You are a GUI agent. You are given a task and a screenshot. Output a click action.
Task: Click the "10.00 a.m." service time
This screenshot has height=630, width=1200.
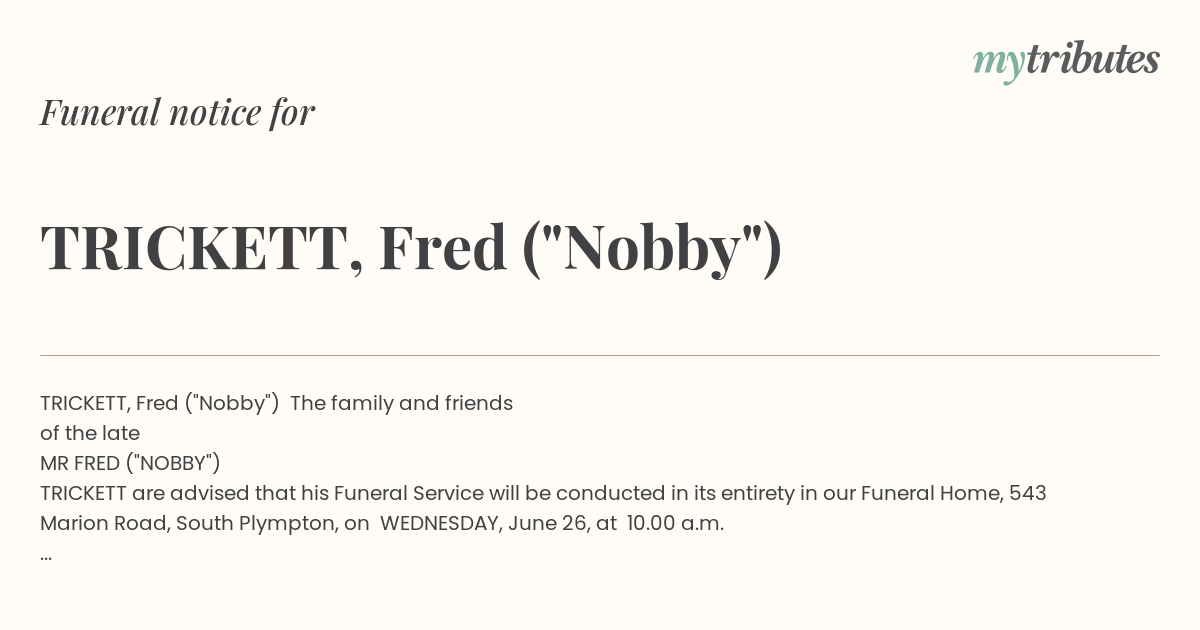[x=675, y=523]
